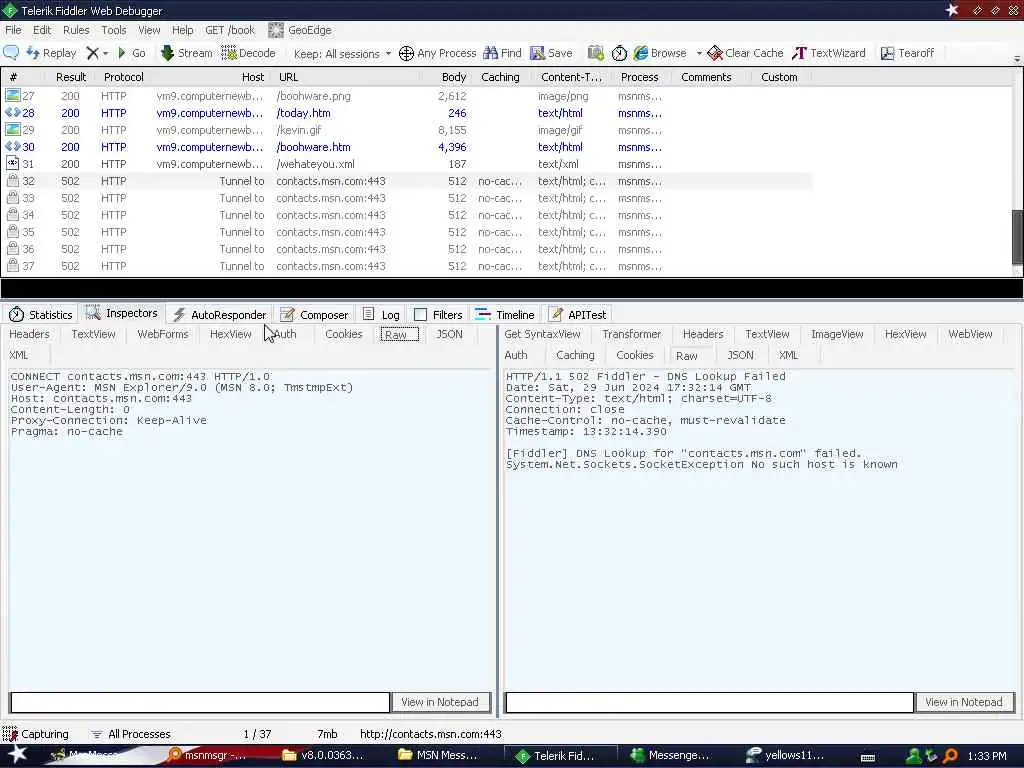Click the GeoEdge menu icon

[x=276, y=30]
